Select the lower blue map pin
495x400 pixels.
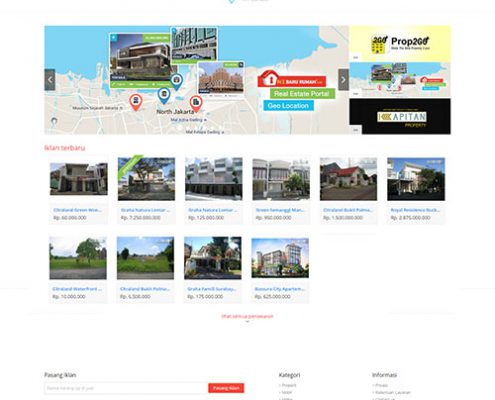pyautogui.click(x=164, y=96)
